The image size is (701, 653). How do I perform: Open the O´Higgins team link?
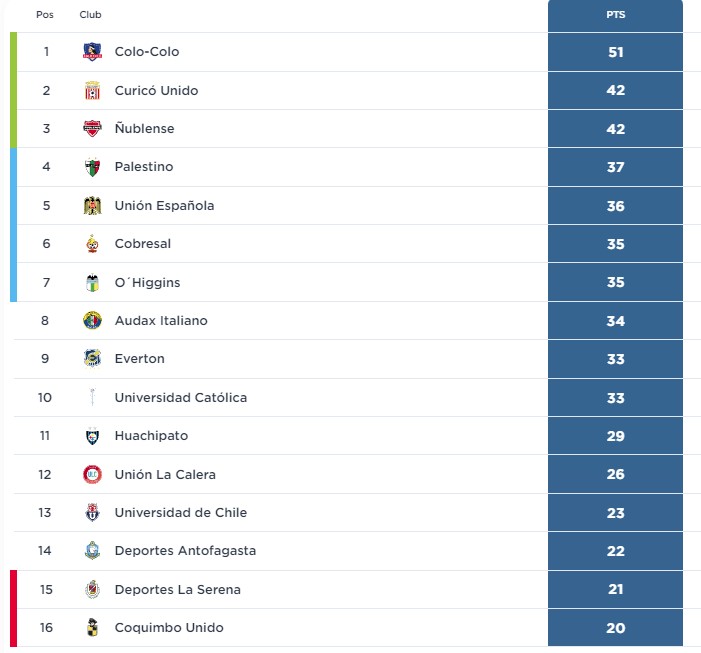tap(148, 282)
